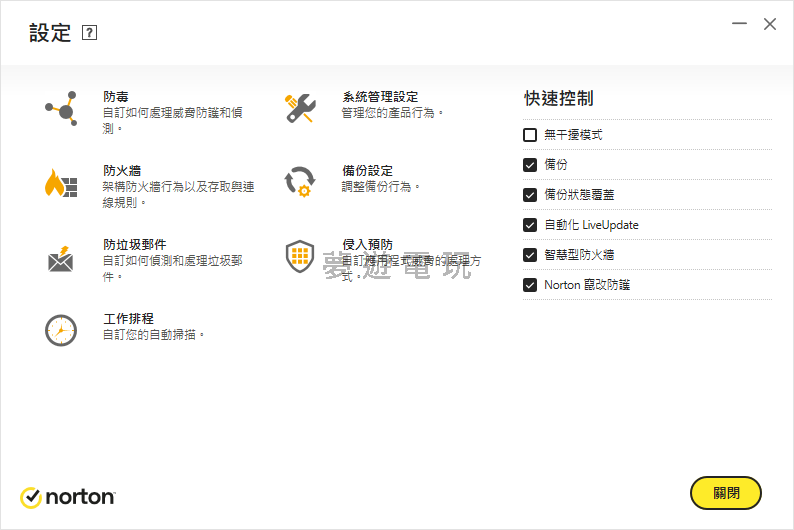794x530 pixels.
Task: Click description 管理您的產品行為
Action: tap(392, 112)
